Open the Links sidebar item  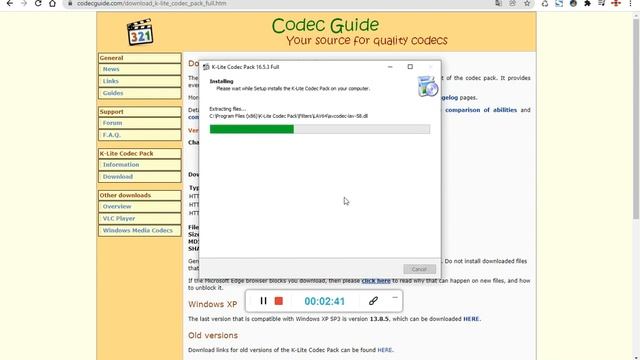140,81
